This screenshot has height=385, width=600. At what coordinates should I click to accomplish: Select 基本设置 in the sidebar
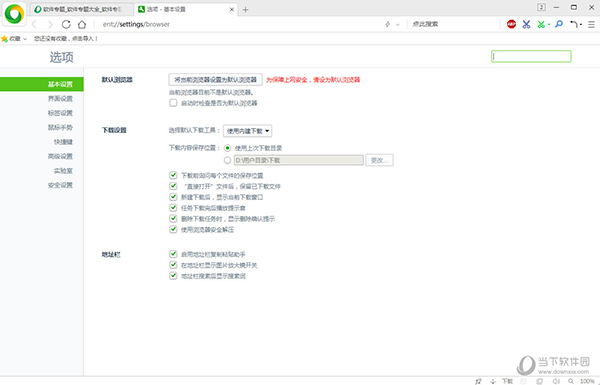pyautogui.click(x=42, y=84)
